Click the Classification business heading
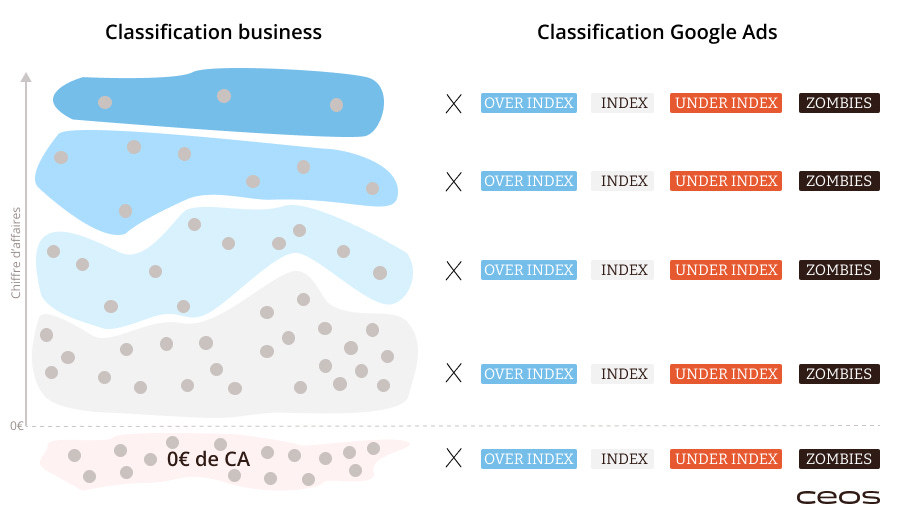The width and height of the screenshot is (900, 514). click(214, 32)
